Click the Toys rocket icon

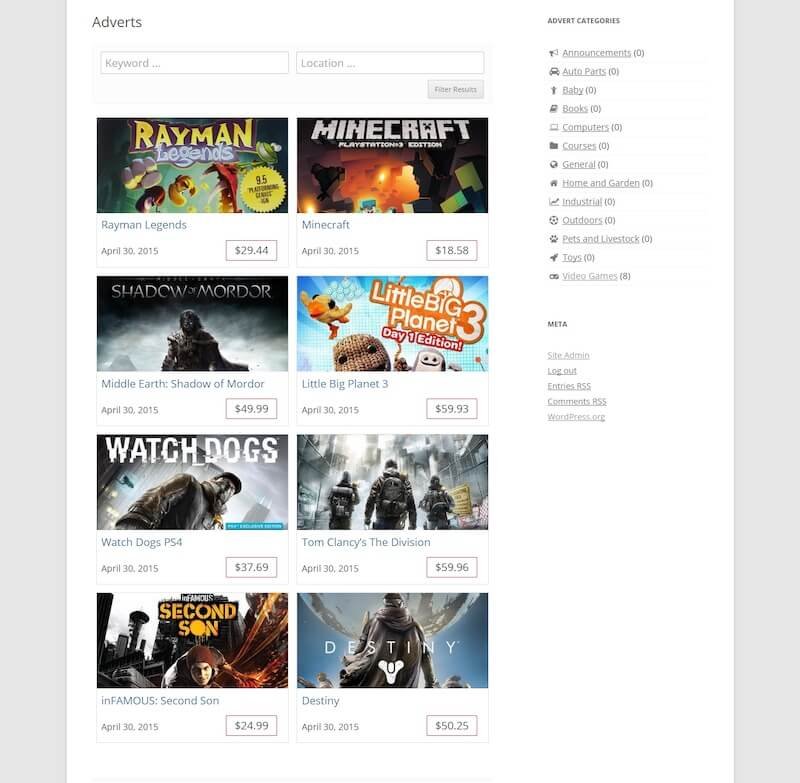coord(554,258)
